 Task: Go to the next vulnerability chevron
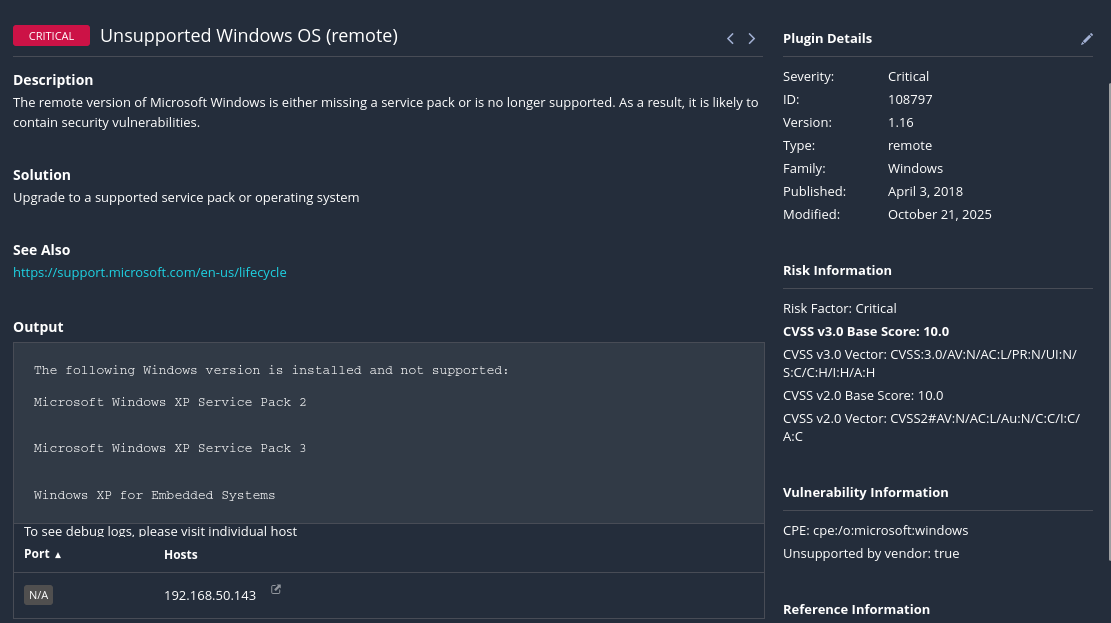(752, 39)
